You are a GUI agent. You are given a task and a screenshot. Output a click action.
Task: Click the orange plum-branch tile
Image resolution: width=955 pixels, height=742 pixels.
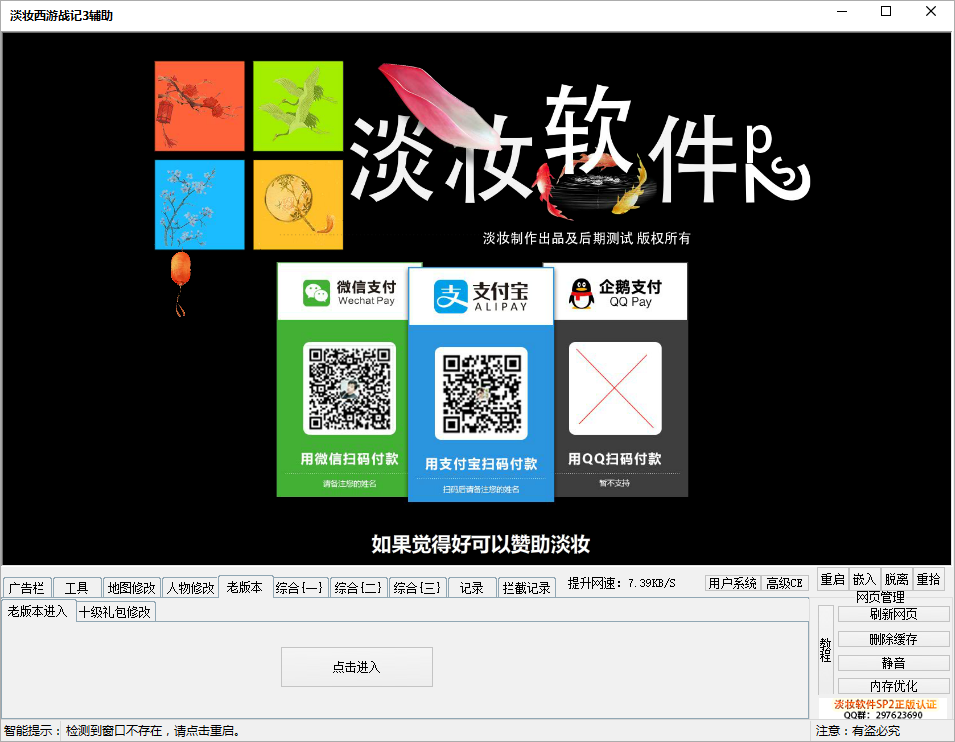(200, 106)
